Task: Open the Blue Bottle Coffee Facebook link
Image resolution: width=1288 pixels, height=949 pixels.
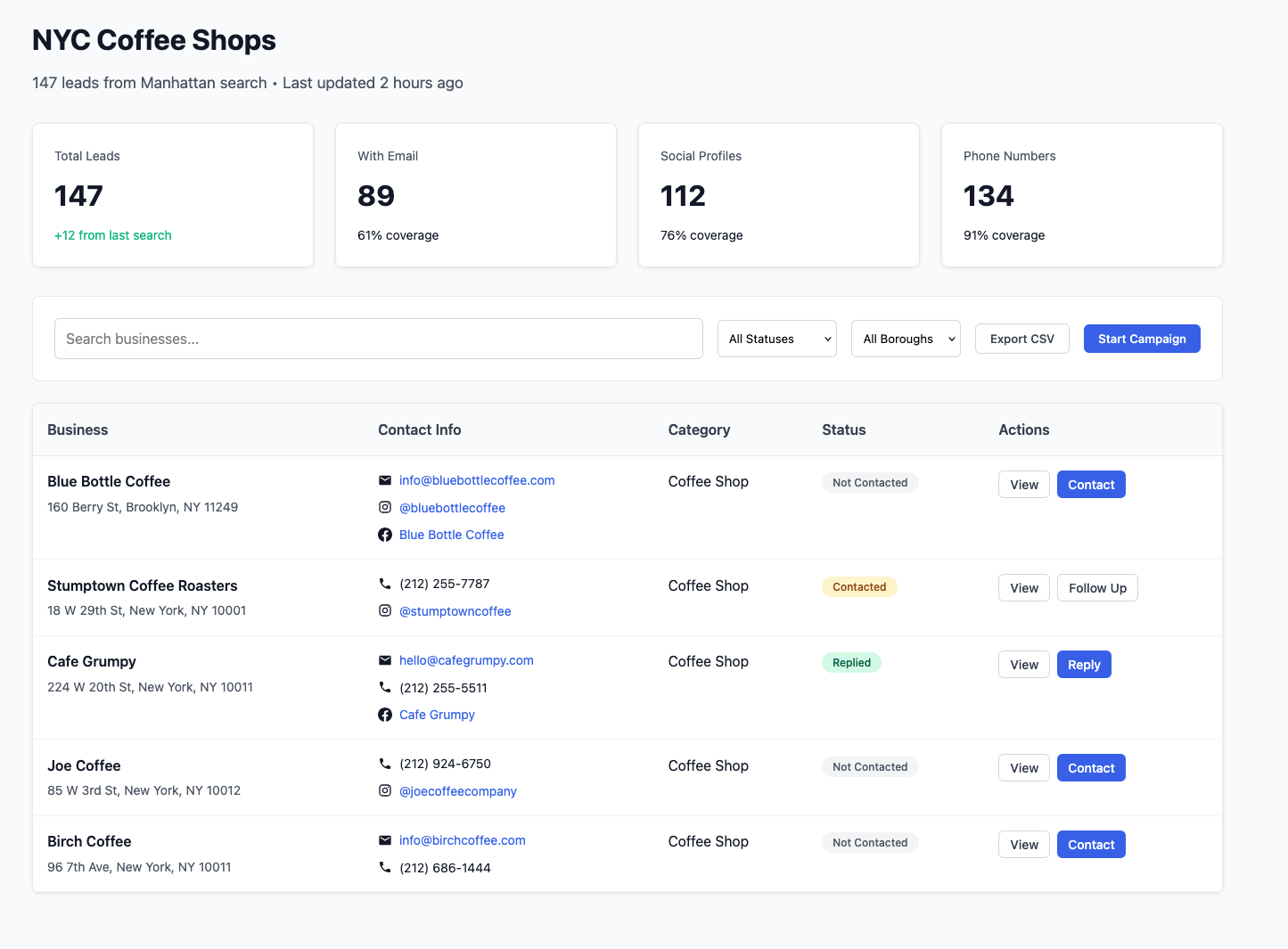Action: (452, 535)
